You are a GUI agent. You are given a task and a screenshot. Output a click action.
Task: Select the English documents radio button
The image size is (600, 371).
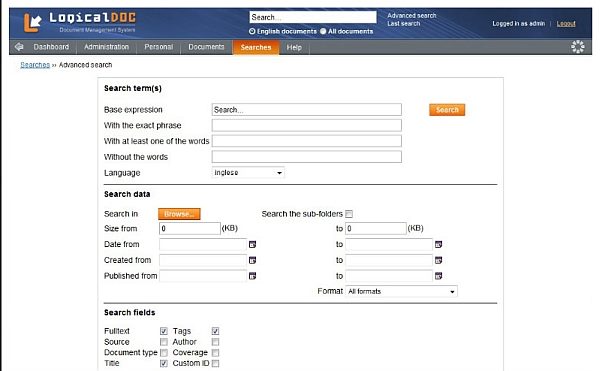pyautogui.click(x=252, y=31)
